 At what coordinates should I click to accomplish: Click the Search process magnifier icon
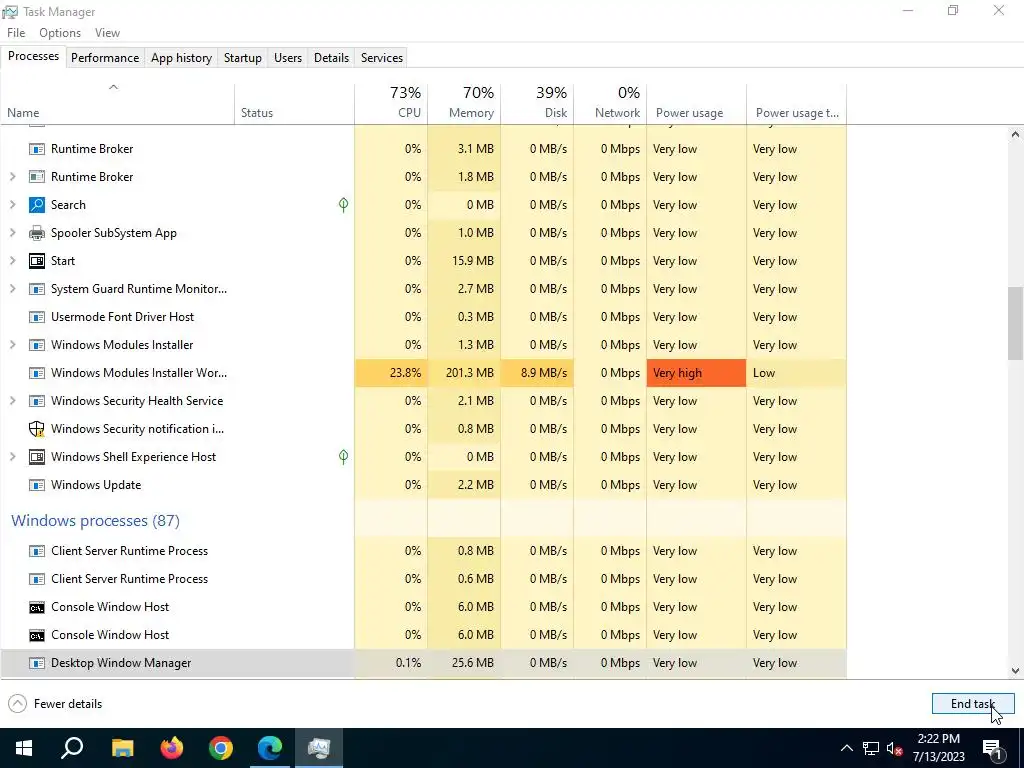click(x=37, y=205)
